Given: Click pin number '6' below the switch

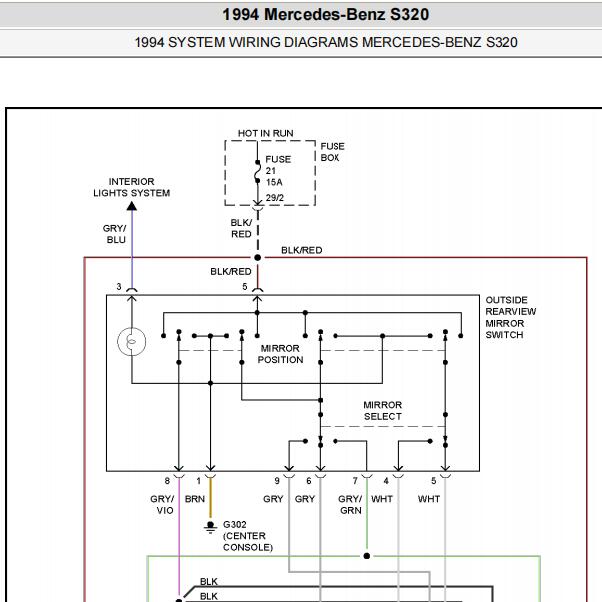Looking at the screenshot, I should (309, 481).
